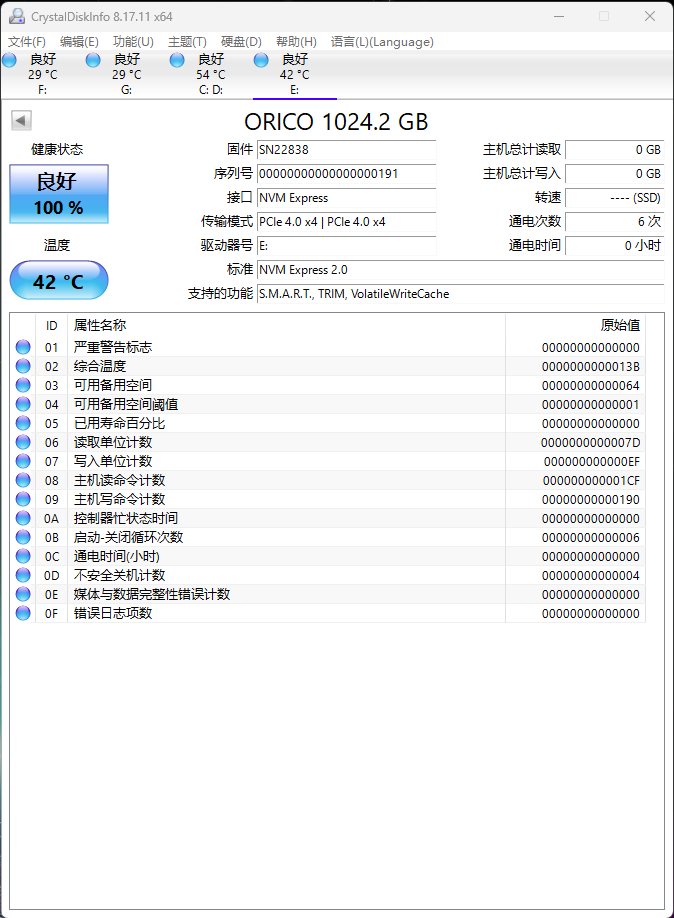The height and width of the screenshot is (918, 674).
Task: Click status orb for attribute 05 已用寿命百分比
Action: [23, 423]
